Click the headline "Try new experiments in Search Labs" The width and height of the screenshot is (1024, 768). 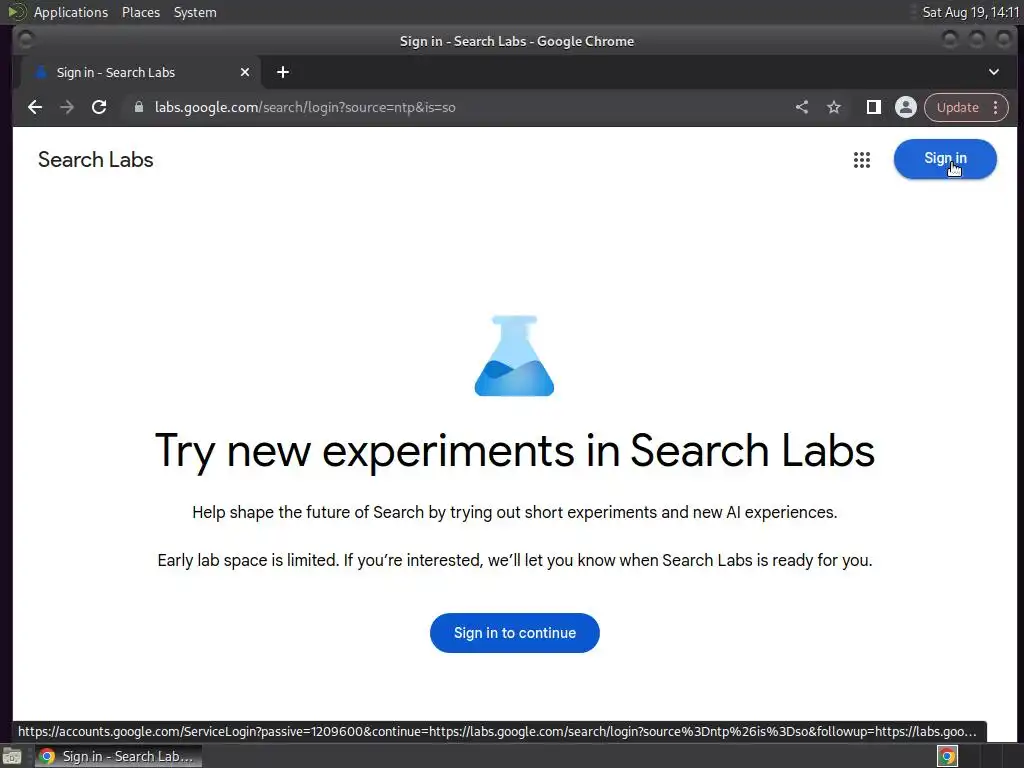(515, 451)
